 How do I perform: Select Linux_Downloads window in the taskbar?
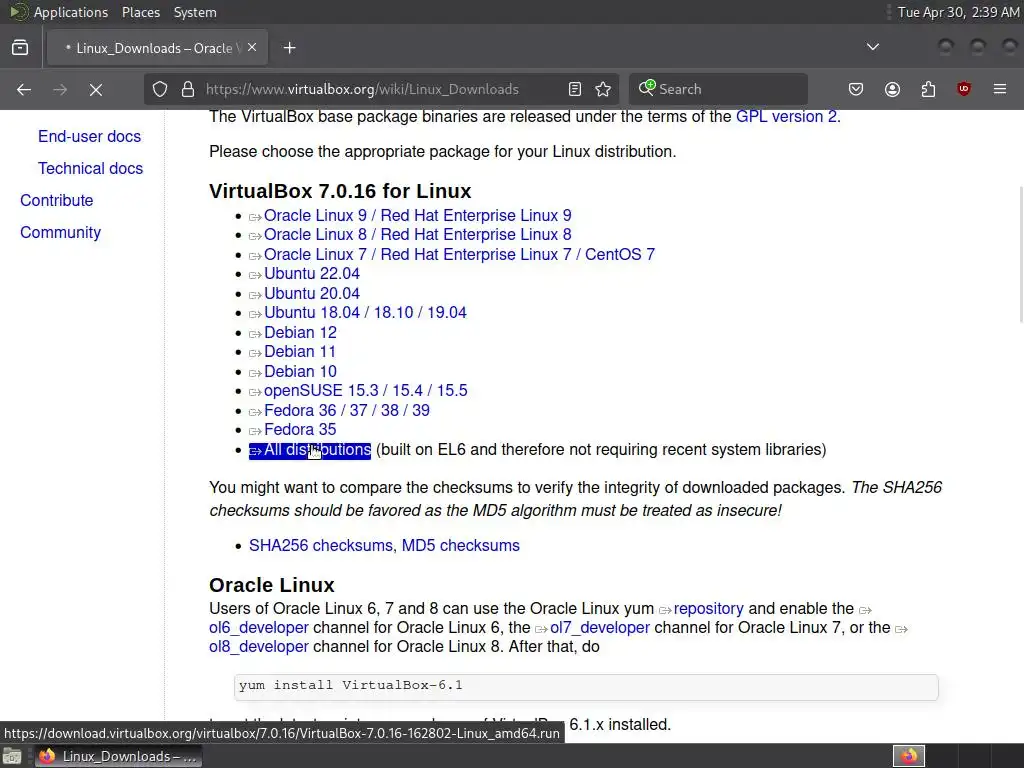pyautogui.click(x=118, y=756)
